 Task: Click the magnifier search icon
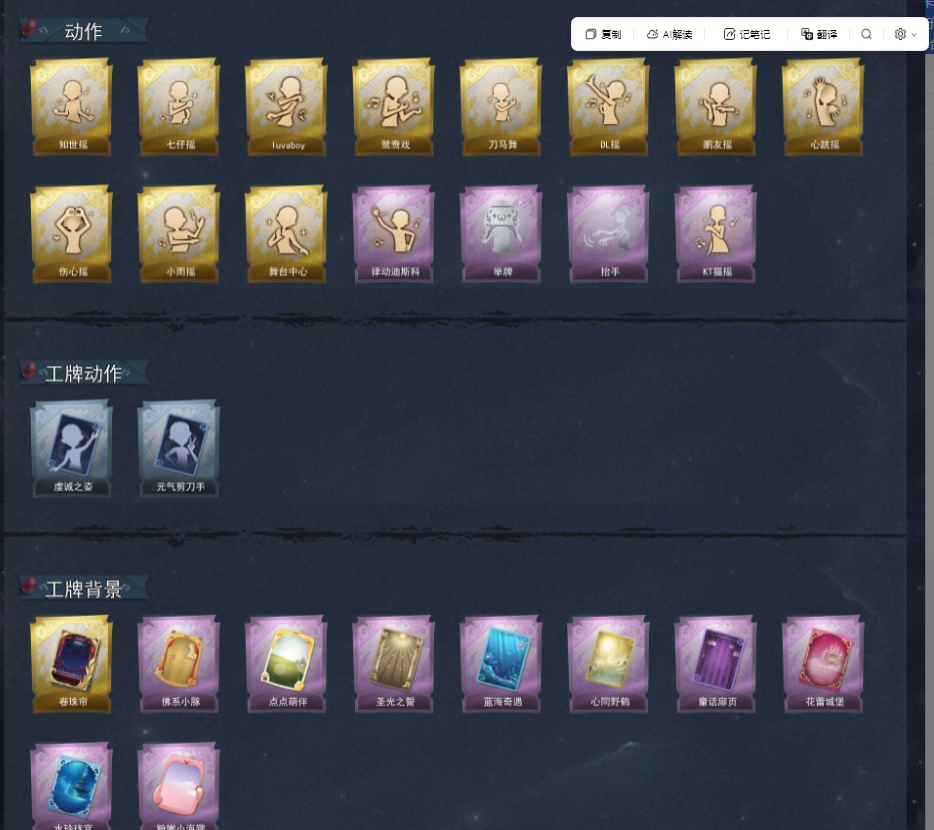(x=867, y=35)
